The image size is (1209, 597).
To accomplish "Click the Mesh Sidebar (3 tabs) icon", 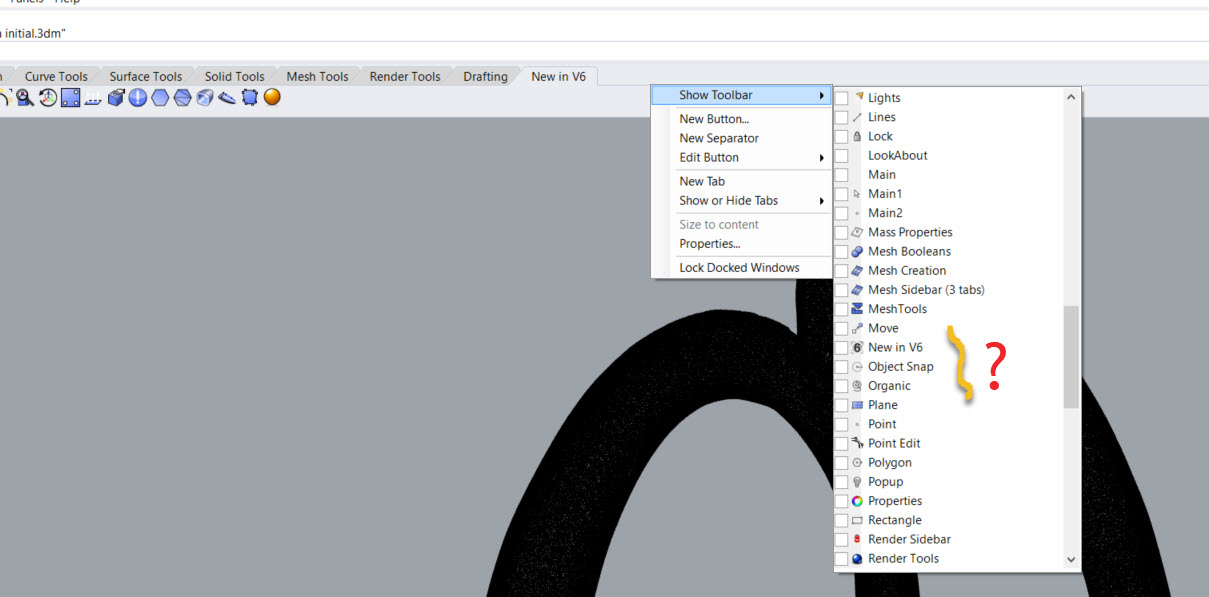I will click(857, 290).
